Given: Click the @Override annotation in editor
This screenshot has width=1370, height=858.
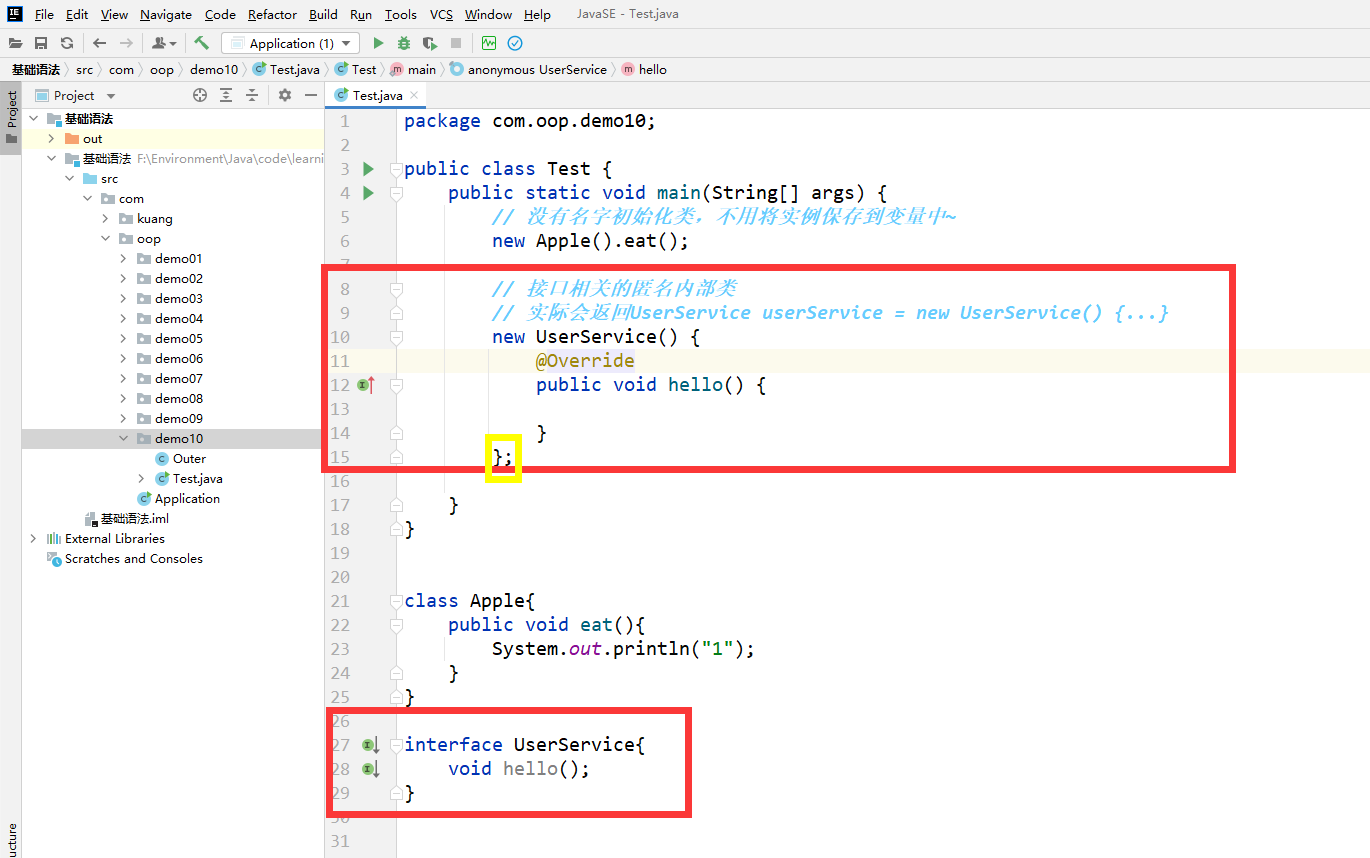Looking at the screenshot, I should point(585,361).
